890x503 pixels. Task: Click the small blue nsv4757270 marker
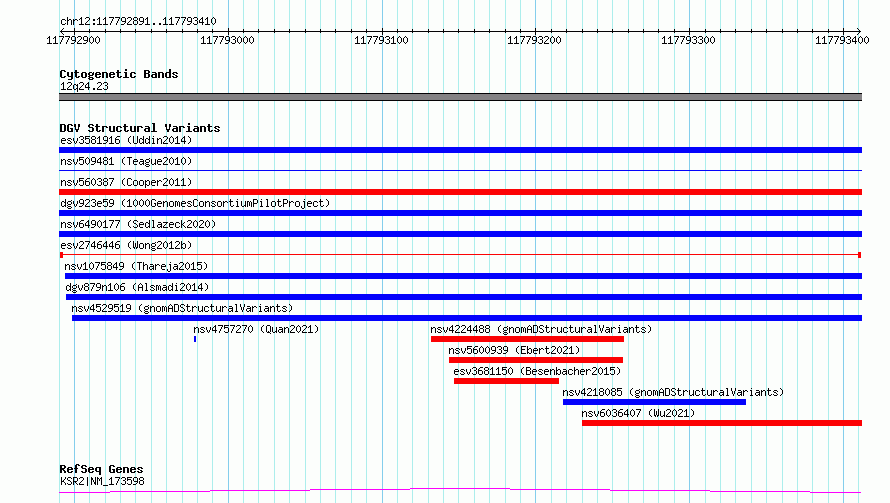tap(195, 339)
